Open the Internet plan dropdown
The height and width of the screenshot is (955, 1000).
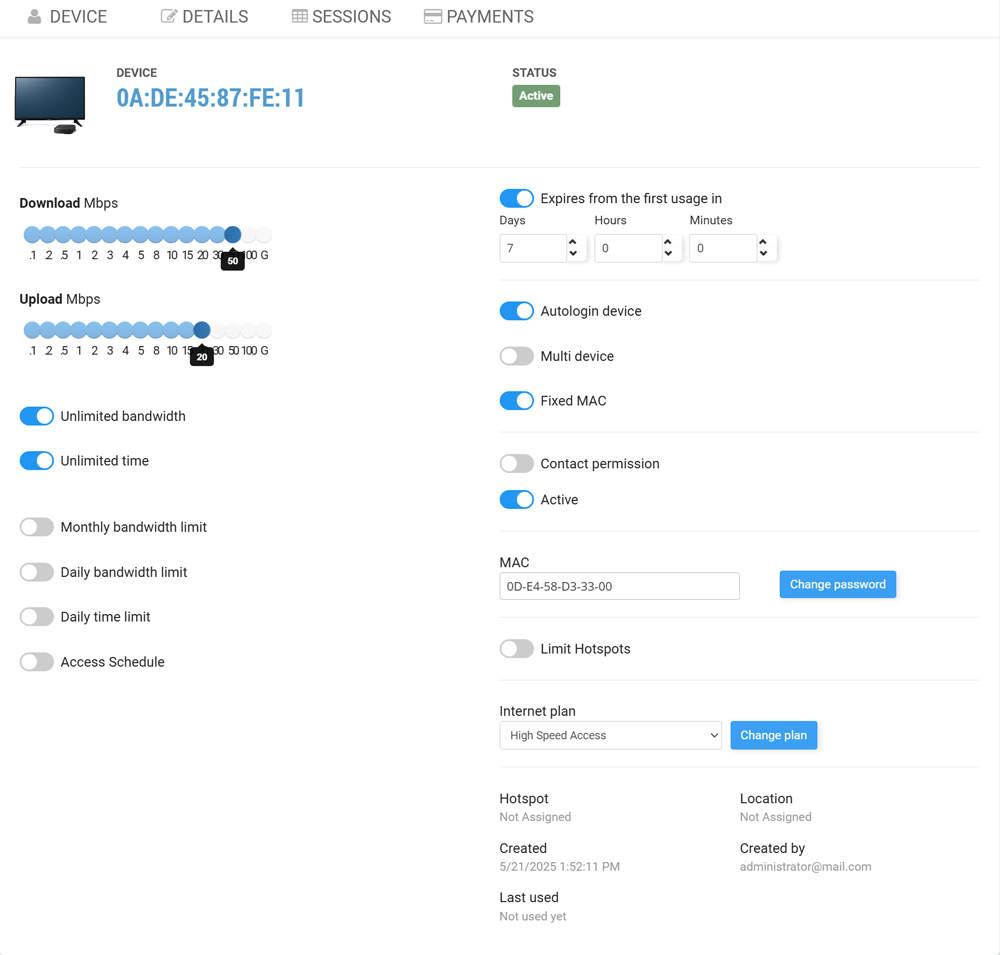point(610,735)
